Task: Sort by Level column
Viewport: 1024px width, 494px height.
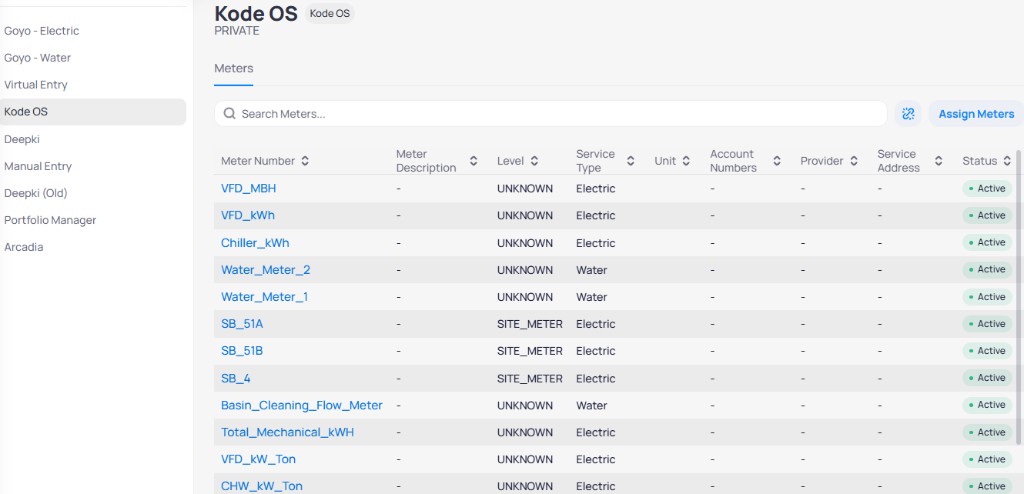Action: tap(534, 161)
